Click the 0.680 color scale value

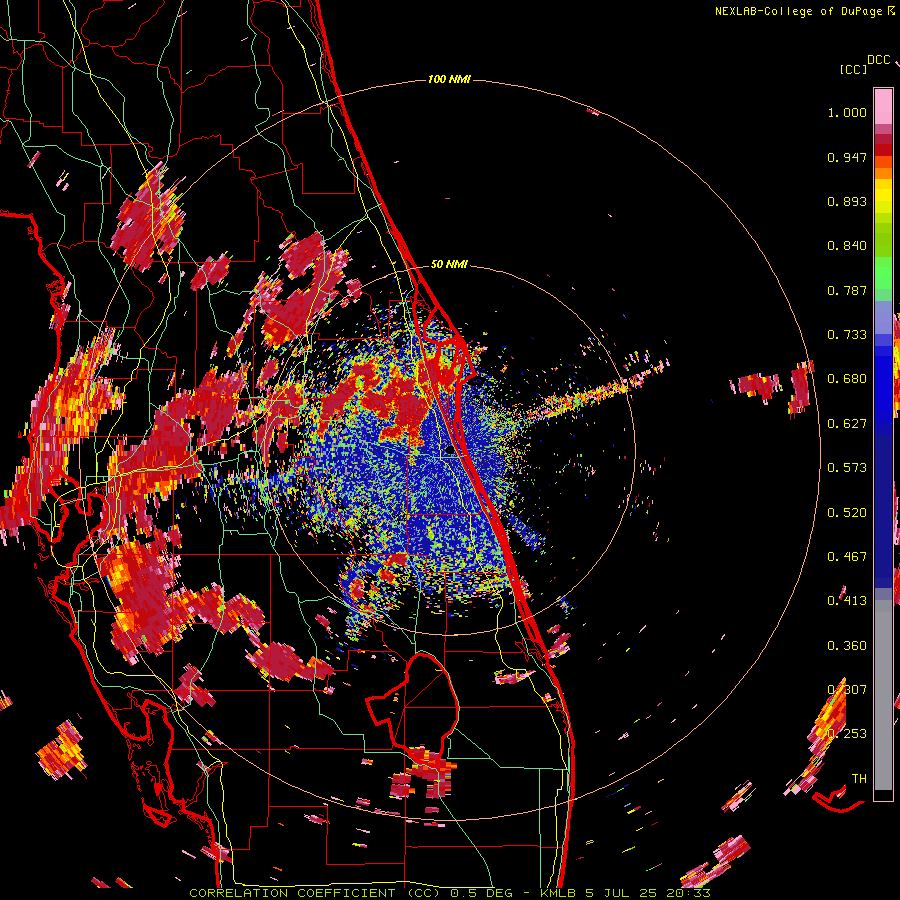[x=847, y=379]
